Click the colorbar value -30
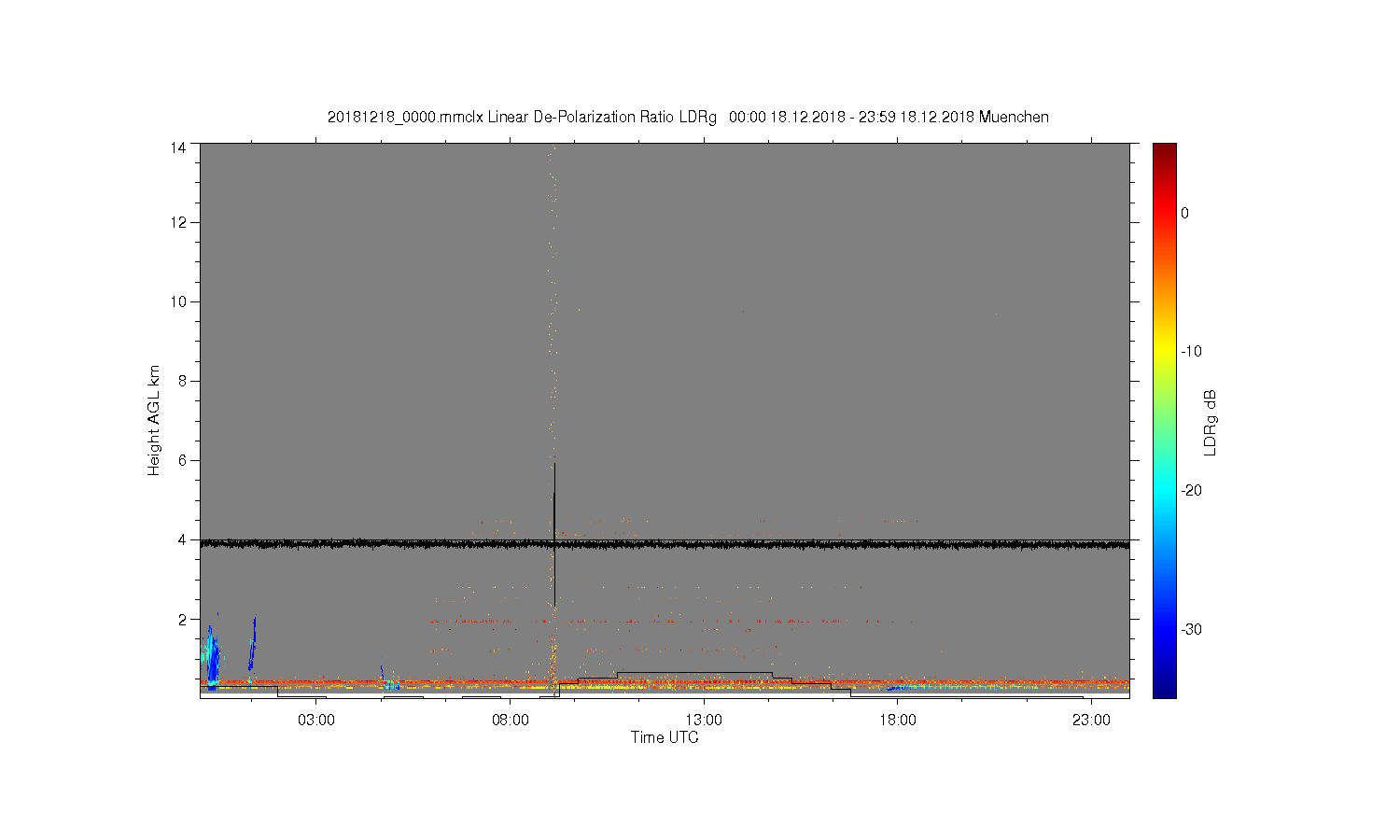This screenshot has height=840, width=1400. [x=1191, y=630]
